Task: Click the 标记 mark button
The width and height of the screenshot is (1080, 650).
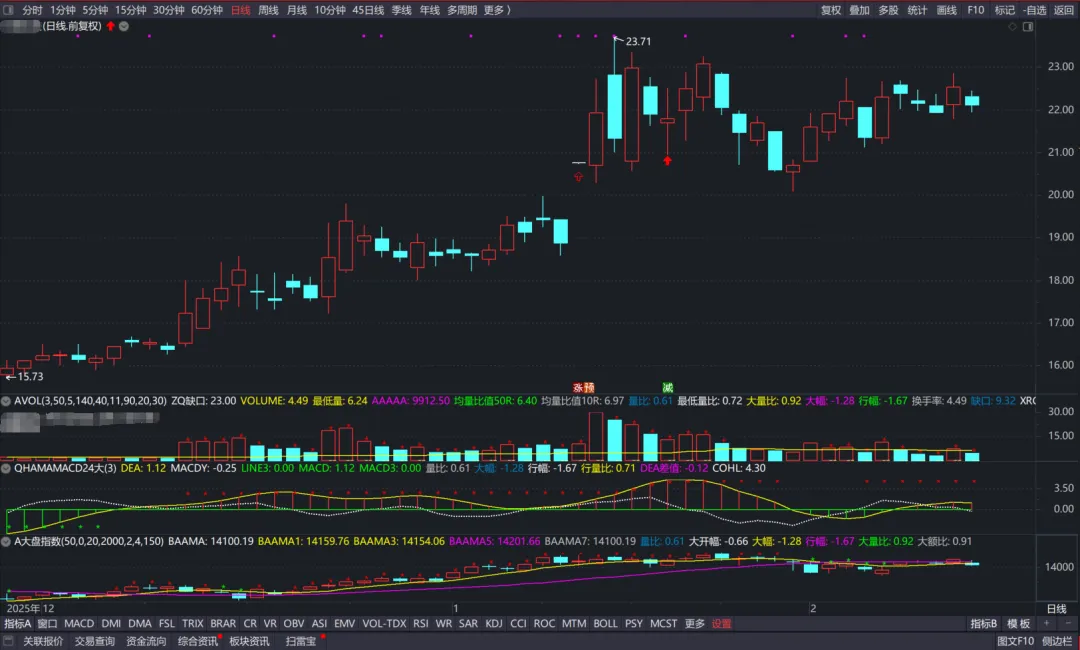Action: point(1004,10)
